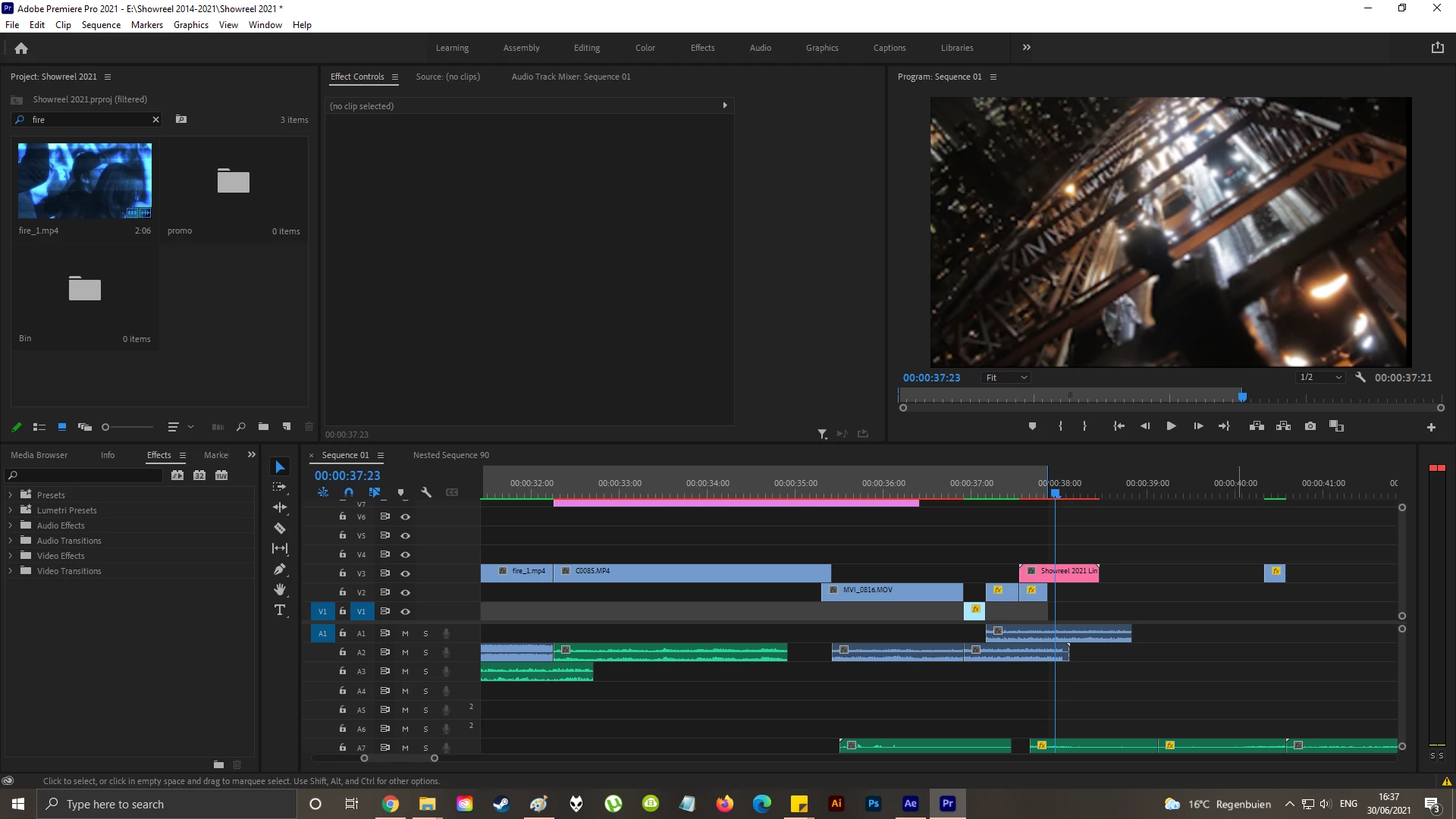Open the Sequence menu
1456x819 pixels.
pos(101,25)
